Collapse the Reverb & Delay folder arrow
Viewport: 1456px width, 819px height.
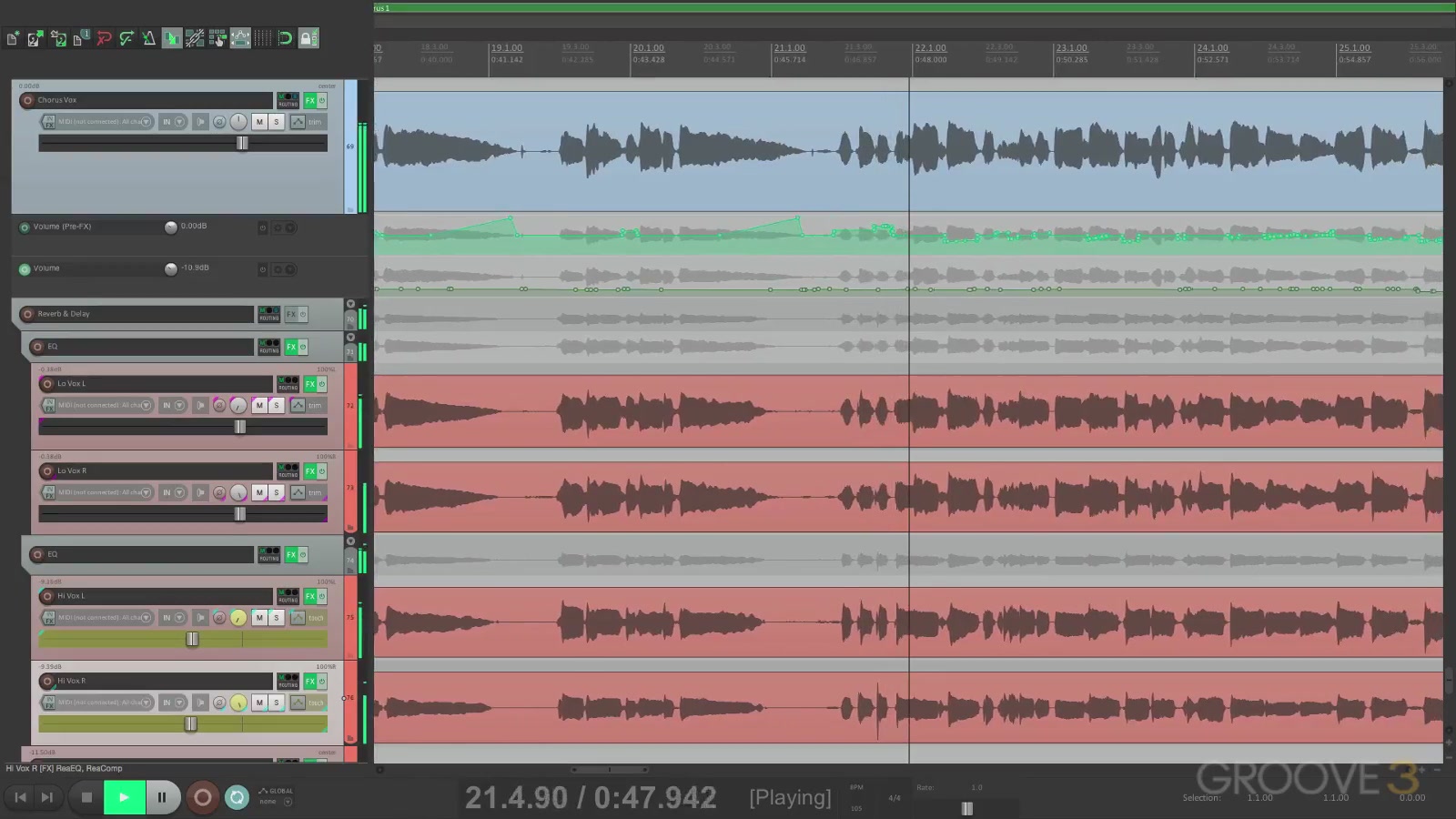click(x=350, y=304)
